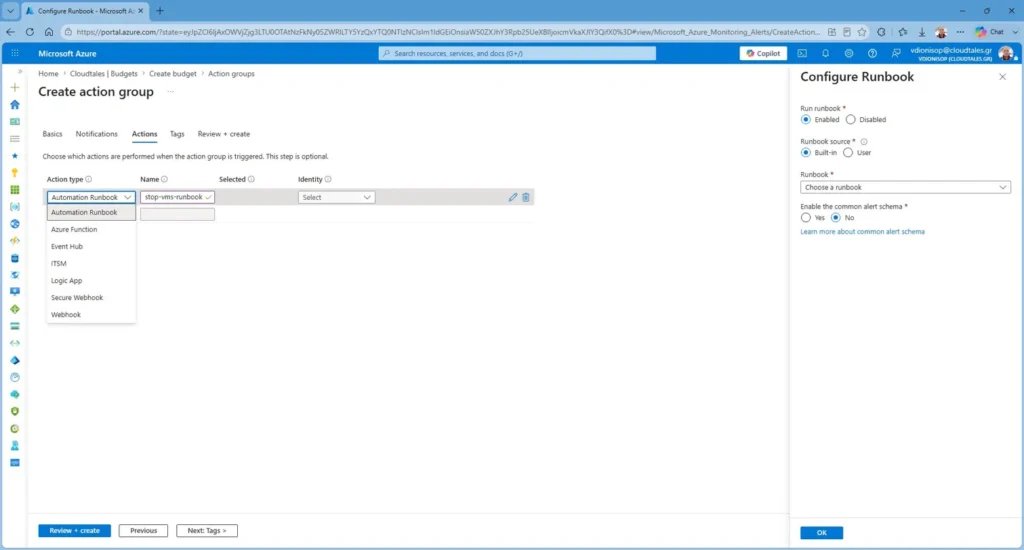Open All services list icon in sidebar
The height and width of the screenshot is (550, 1024).
[x=15, y=138]
